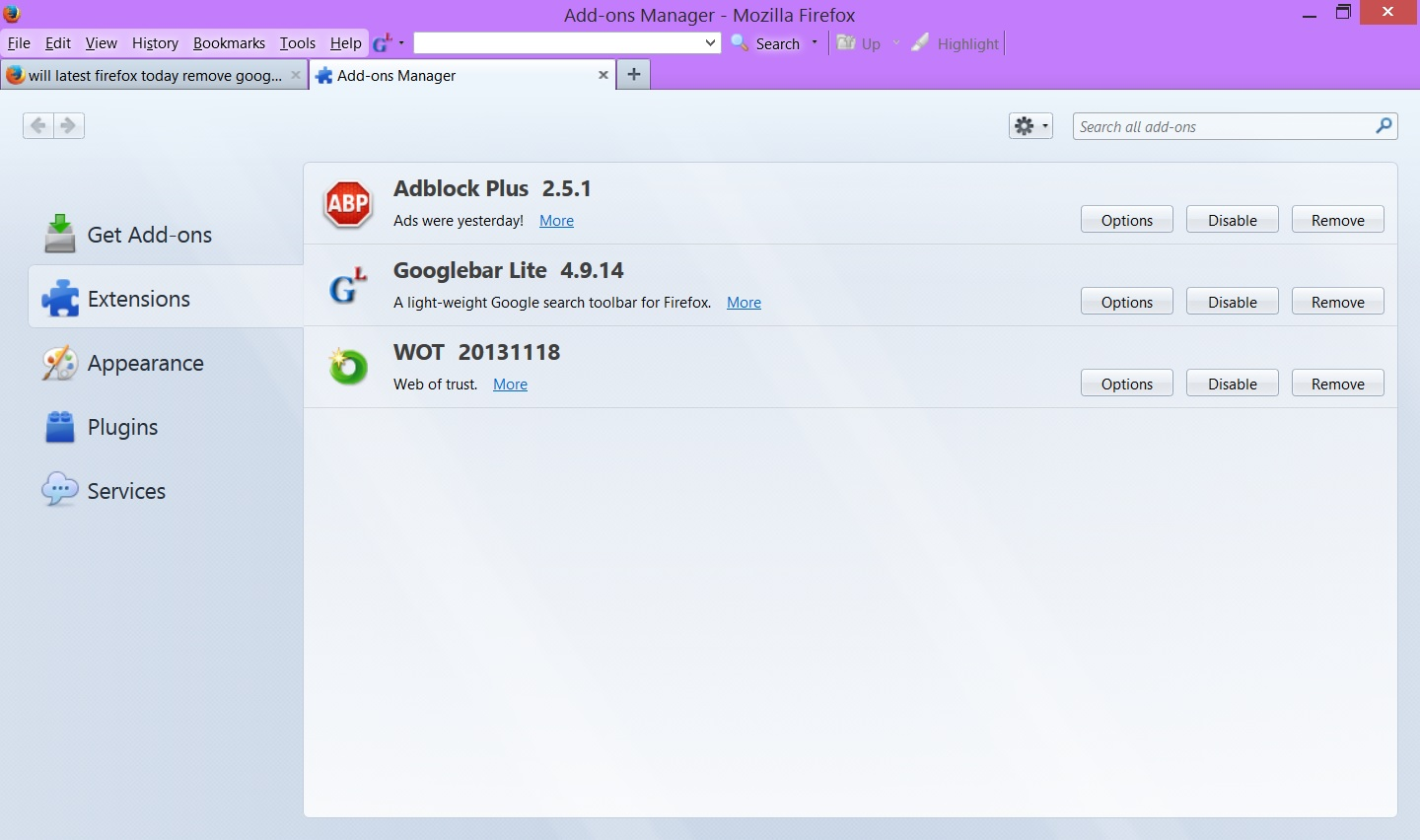Screen dimensions: 1420x840
Task: Remove the WOT extension
Action: click(x=1338, y=384)
